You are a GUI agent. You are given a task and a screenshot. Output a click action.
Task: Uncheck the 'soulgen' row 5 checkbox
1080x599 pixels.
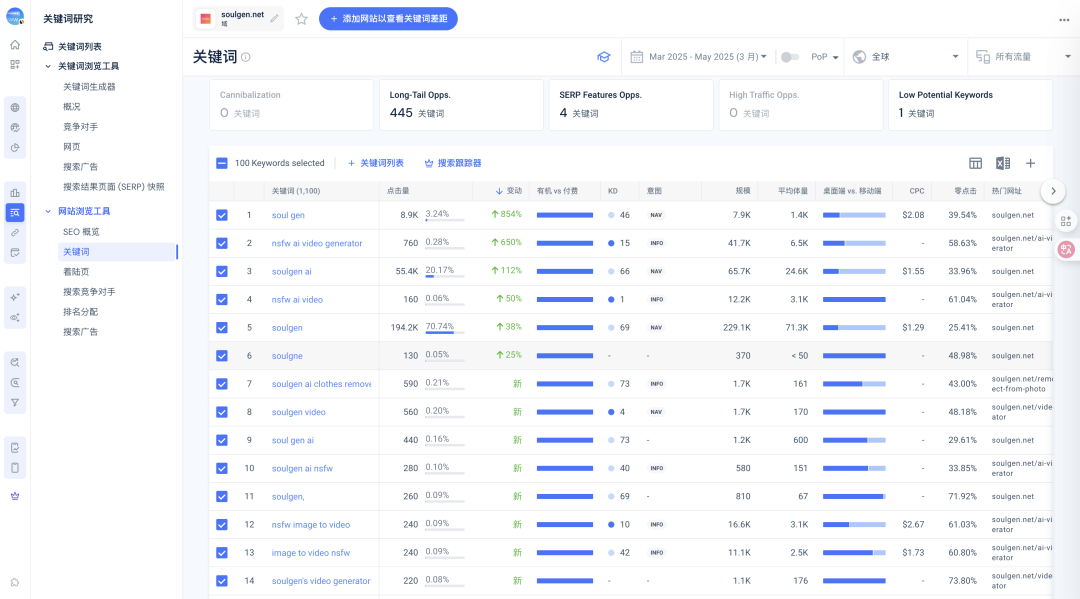(x=222, y=328)
